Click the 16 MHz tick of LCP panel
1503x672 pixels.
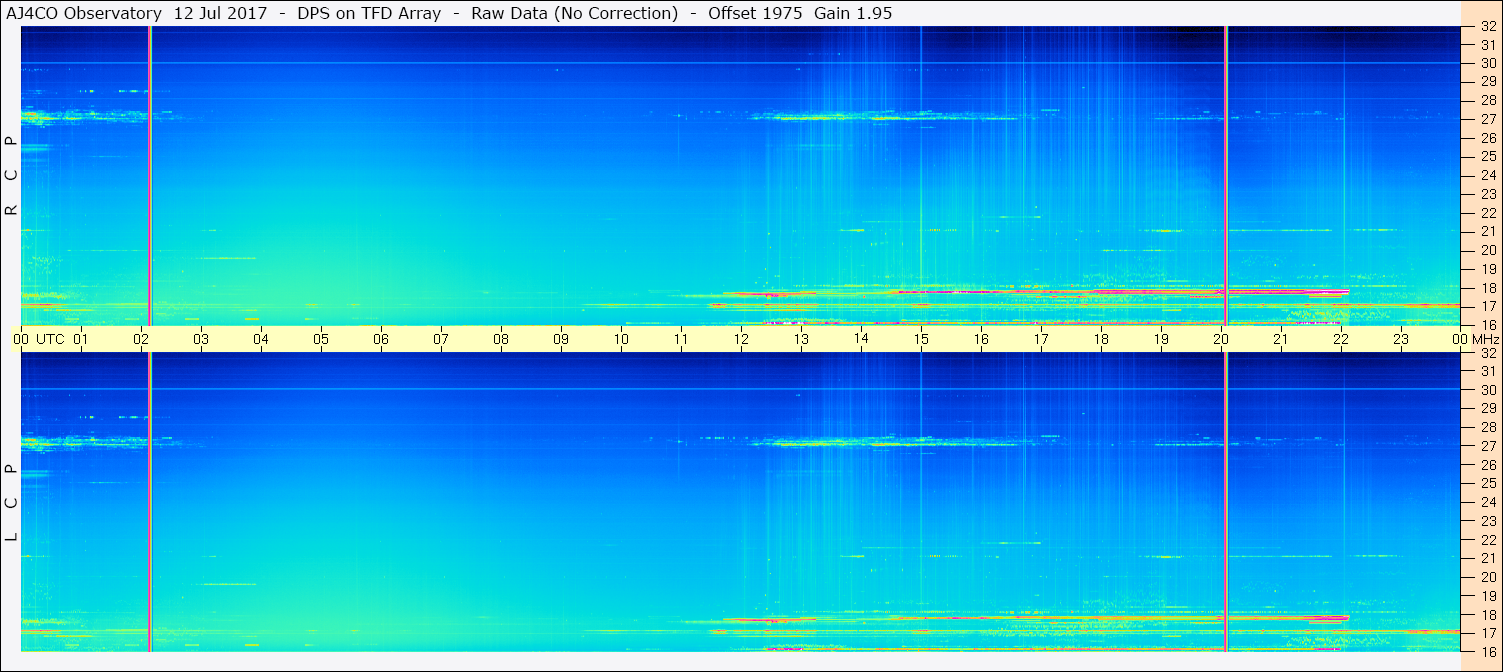point(1487,651)
